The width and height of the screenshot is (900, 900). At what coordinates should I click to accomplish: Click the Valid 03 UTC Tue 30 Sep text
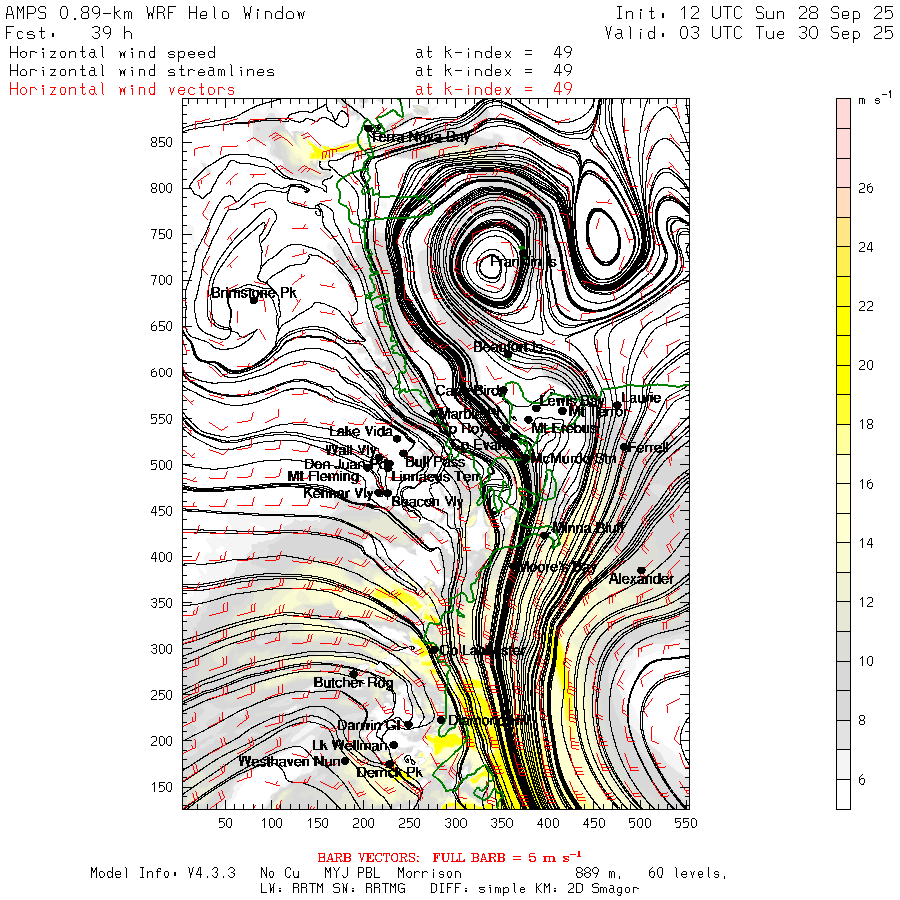click(749, 33)
